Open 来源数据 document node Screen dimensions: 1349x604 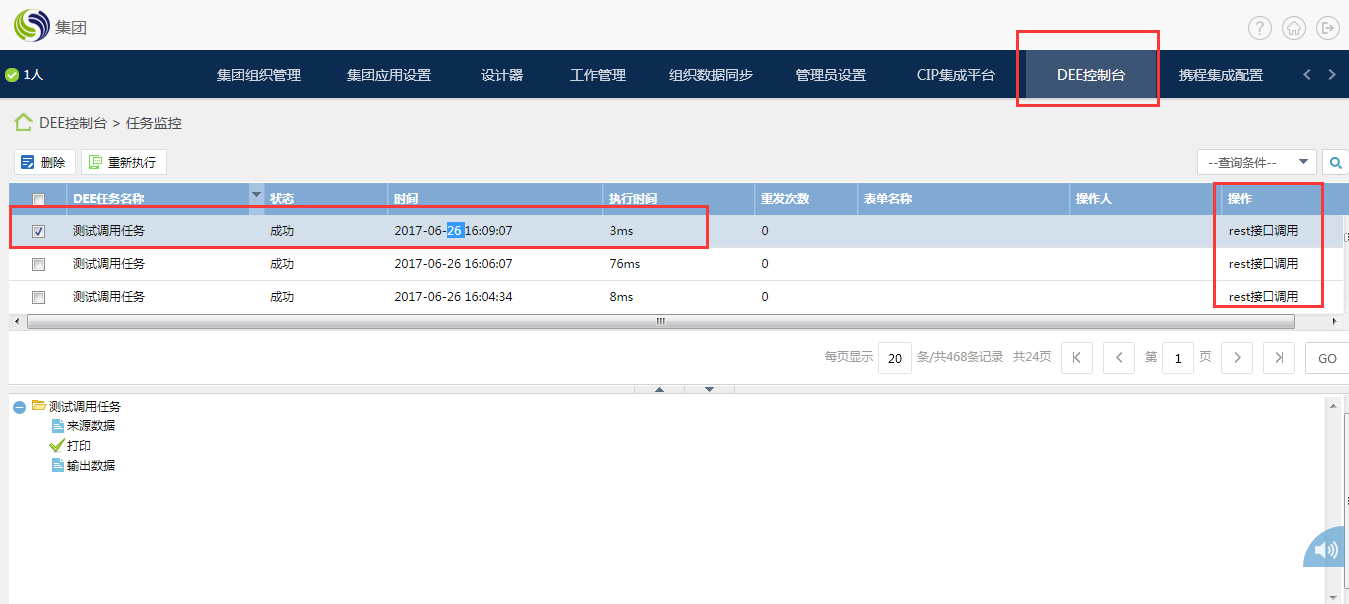click(83, 426)
